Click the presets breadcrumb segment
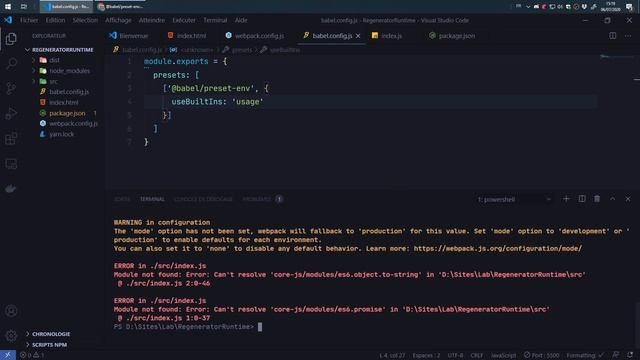 pos(242,50)
